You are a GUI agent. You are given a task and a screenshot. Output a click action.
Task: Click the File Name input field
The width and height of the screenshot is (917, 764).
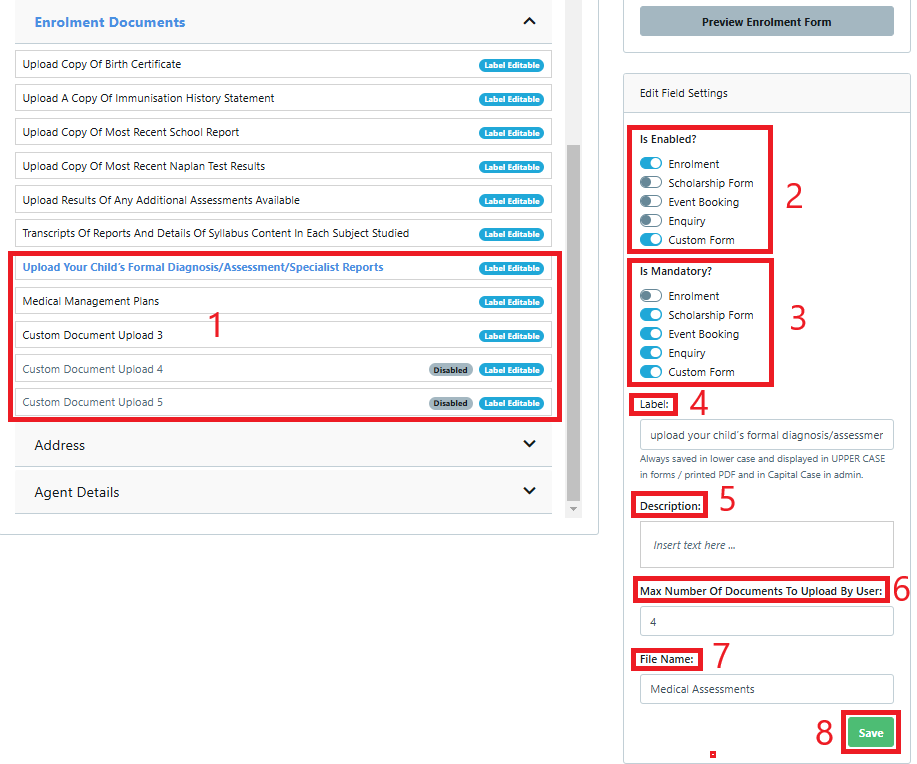point(766,688)
